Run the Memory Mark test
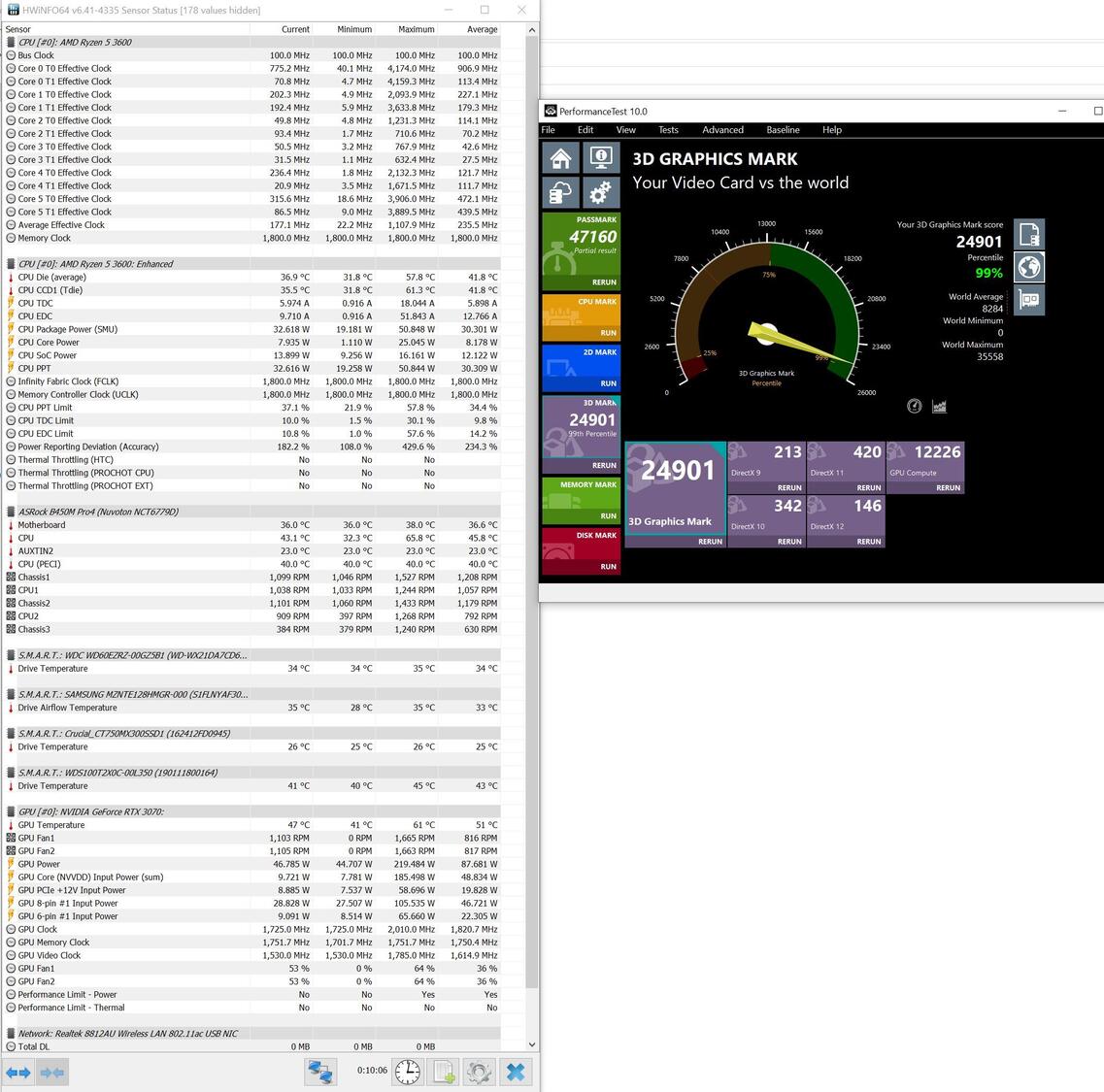This screenshot has height=1092, width=1104. [x=609, y=516]
